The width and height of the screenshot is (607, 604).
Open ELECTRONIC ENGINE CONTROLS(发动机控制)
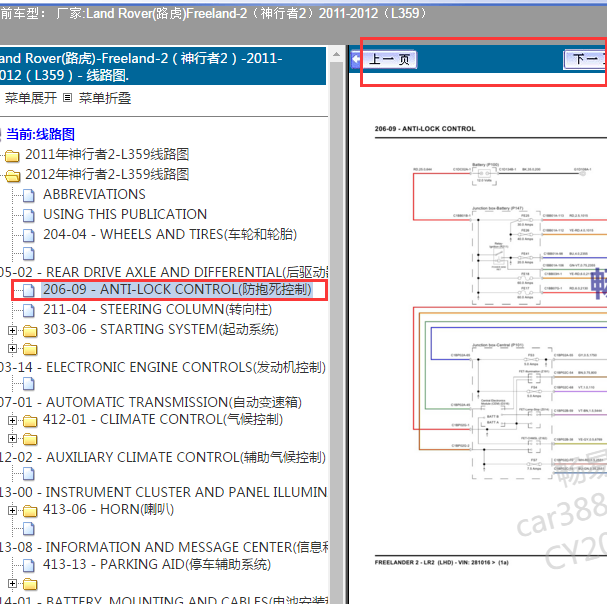163,367
